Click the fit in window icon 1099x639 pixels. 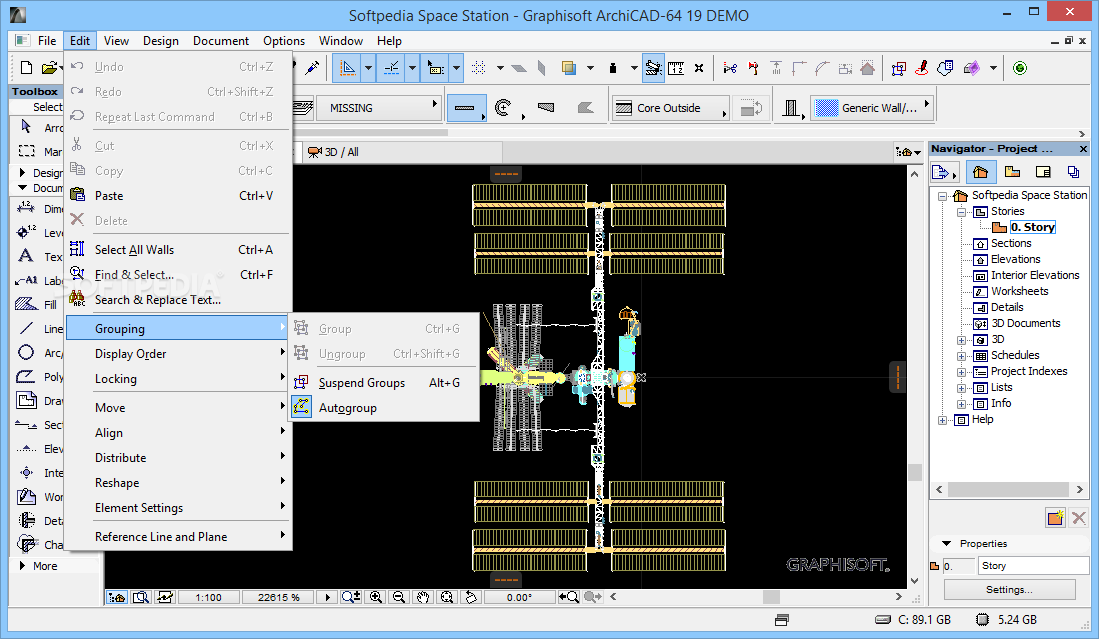446,597
